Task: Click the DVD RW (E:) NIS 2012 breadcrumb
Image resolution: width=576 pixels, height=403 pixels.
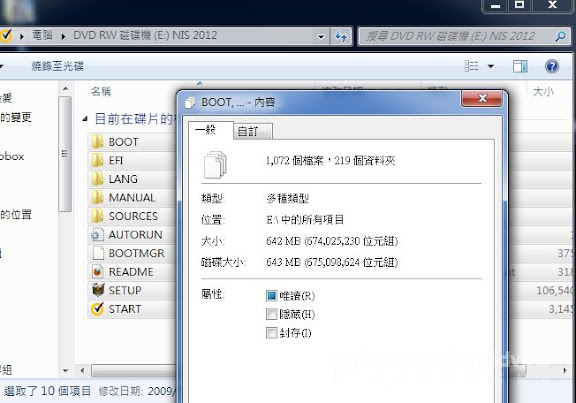Action: [145, 35]
